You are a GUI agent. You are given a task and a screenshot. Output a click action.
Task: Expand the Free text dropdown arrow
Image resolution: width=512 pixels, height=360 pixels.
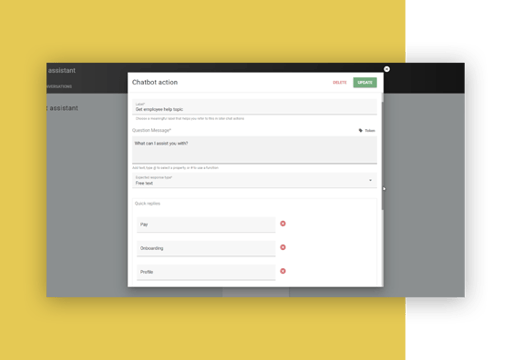(370, 180)
